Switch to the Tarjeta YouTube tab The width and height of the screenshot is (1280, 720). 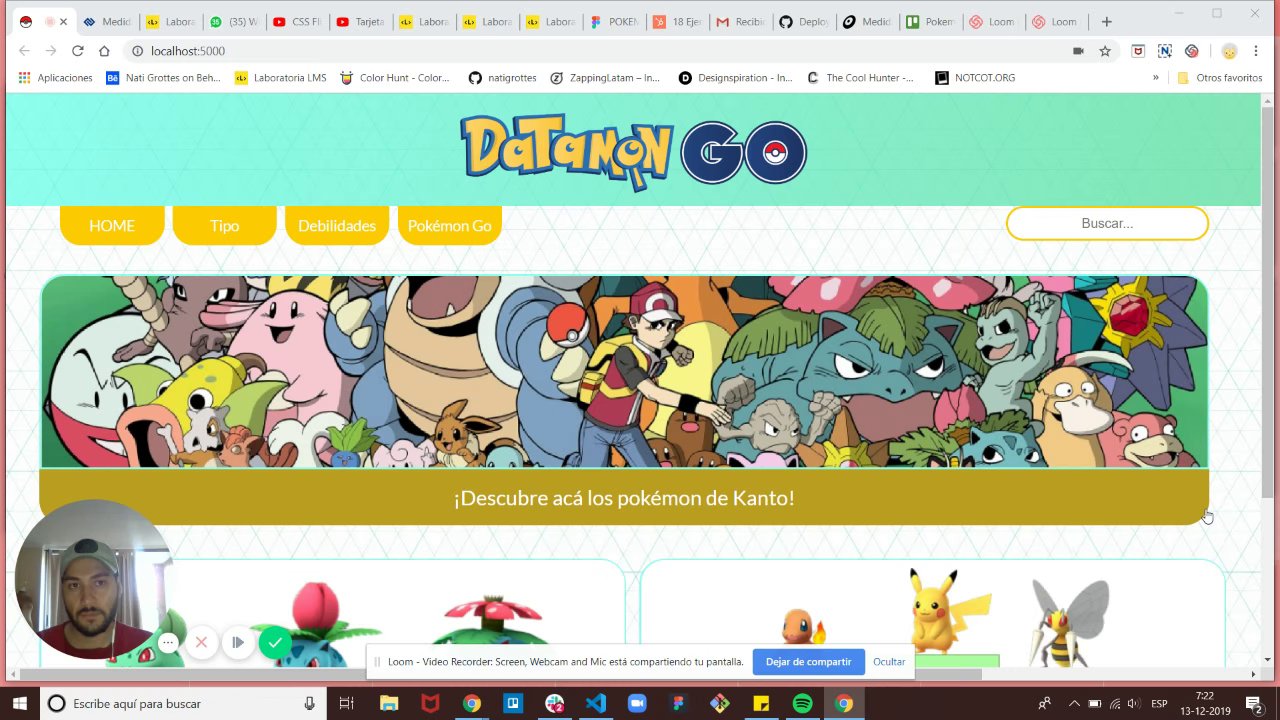pyautogui.click(x=361, y=21)
